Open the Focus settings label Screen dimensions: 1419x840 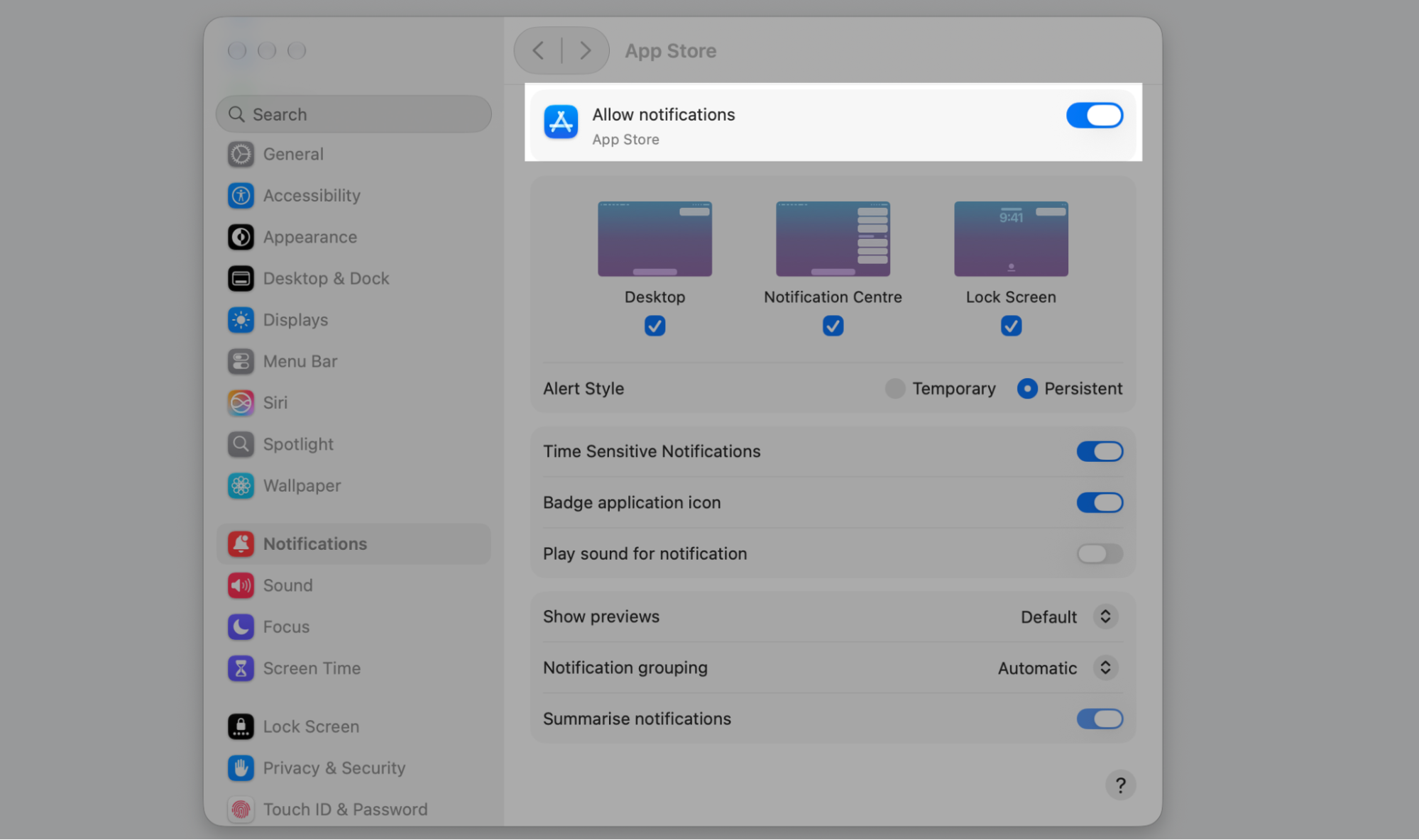[286, 627]
